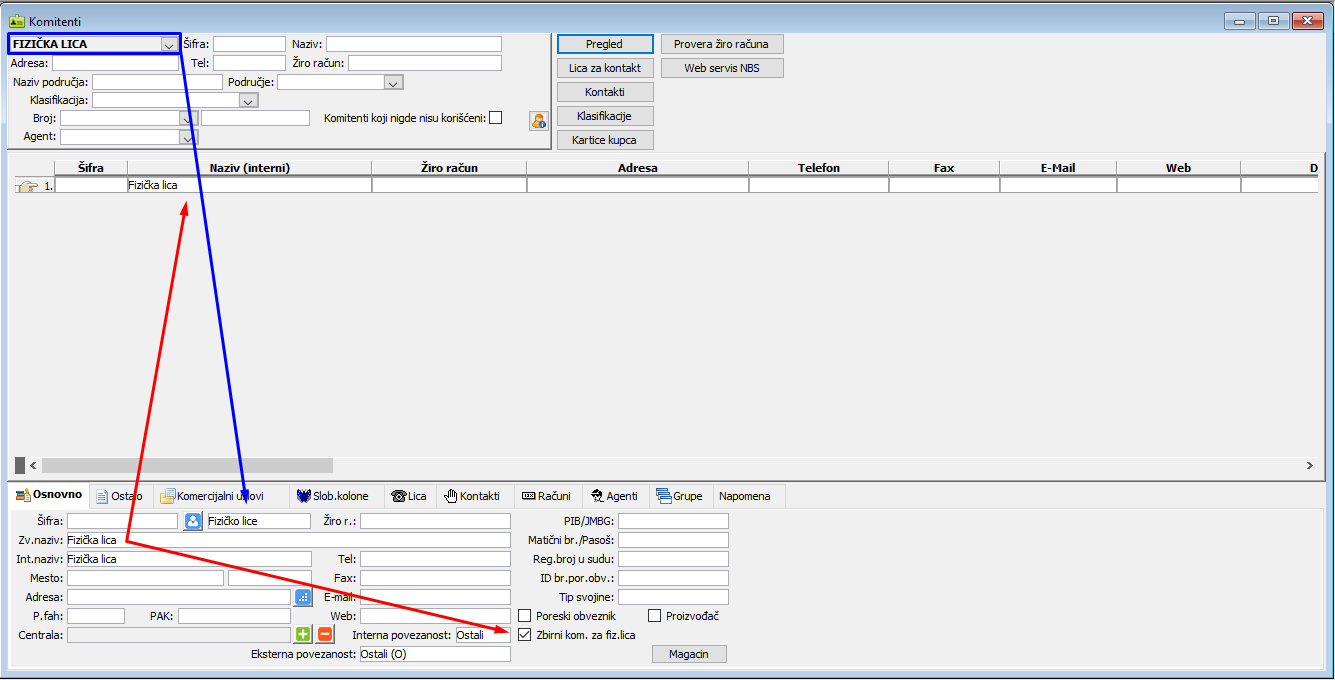This screenshot has width=1335, height=680.
Task: Click the horizontal scrollbar thumb under the grid
Action: click(187, 465)
